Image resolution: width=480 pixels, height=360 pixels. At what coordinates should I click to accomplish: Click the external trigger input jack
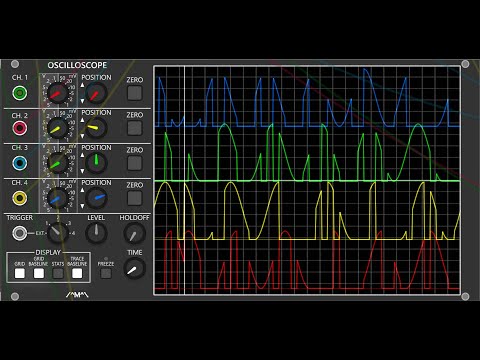(x=20, y=233)
